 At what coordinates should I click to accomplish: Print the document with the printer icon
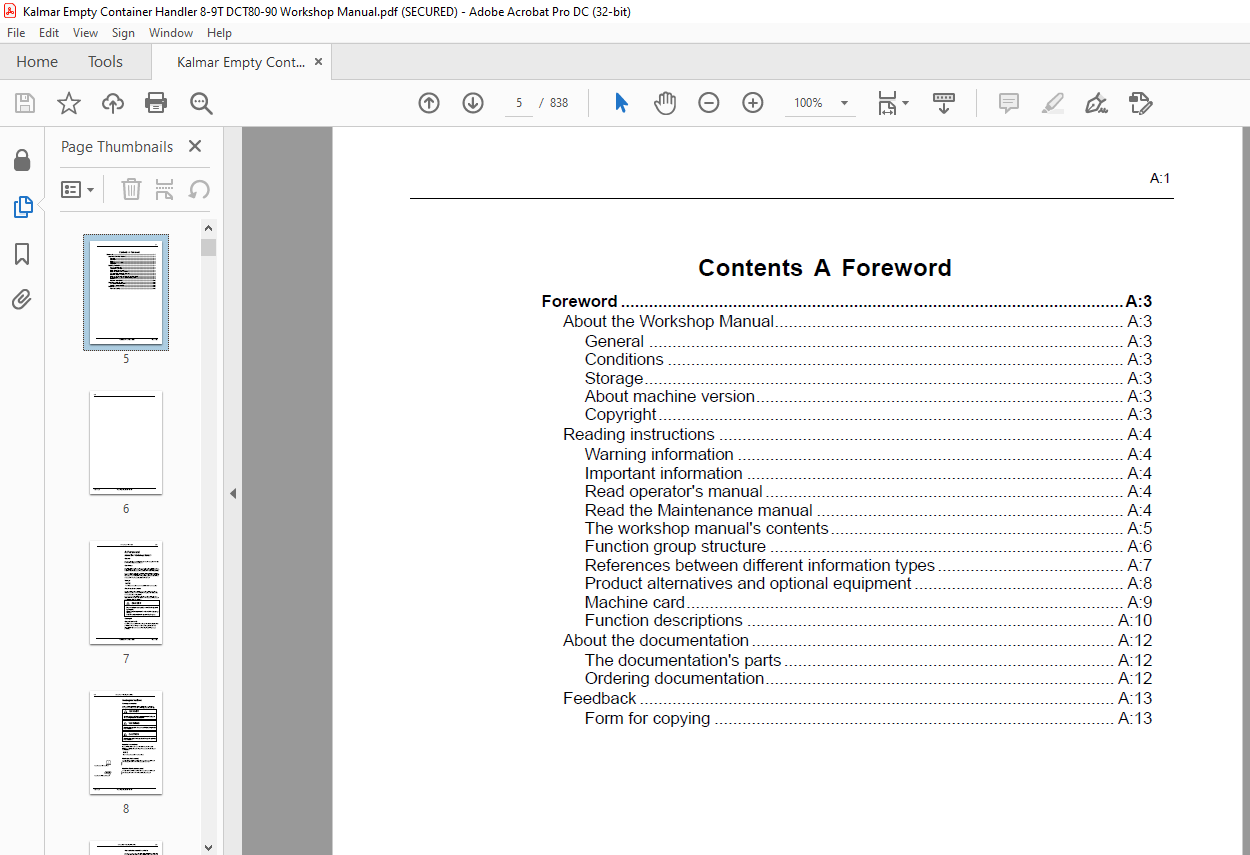pos(156,103)
